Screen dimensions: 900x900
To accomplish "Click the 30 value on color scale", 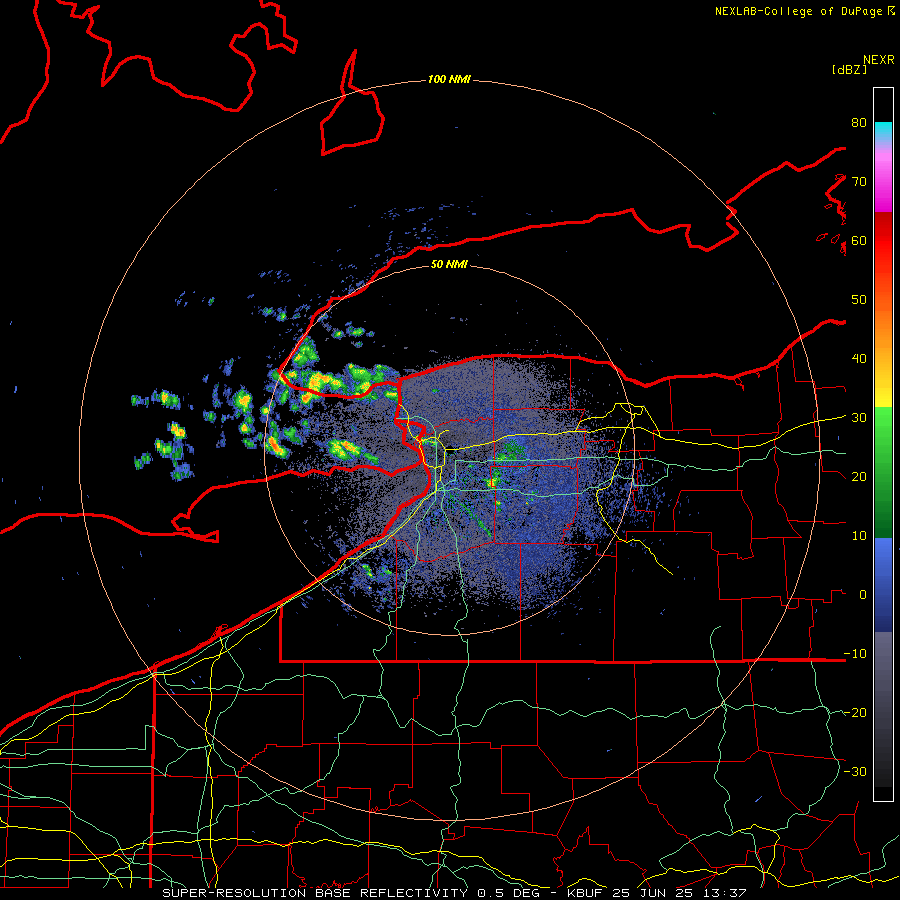I will click(x=859, y=417).
